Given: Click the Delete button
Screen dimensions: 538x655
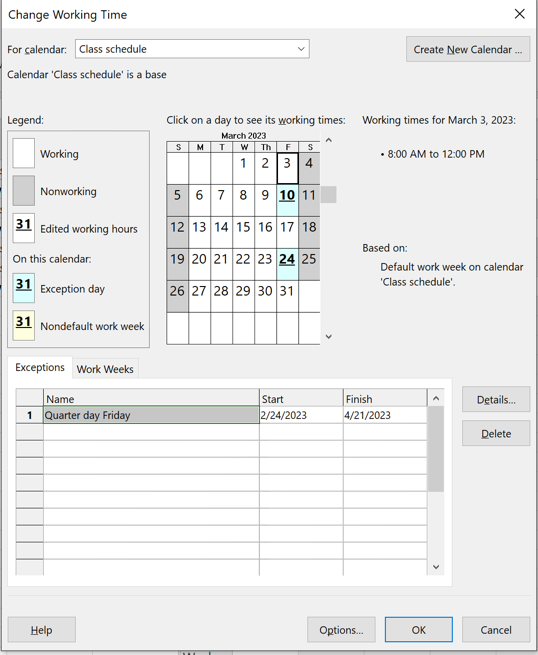Looking at the screenshot, I should click(496, 433).
